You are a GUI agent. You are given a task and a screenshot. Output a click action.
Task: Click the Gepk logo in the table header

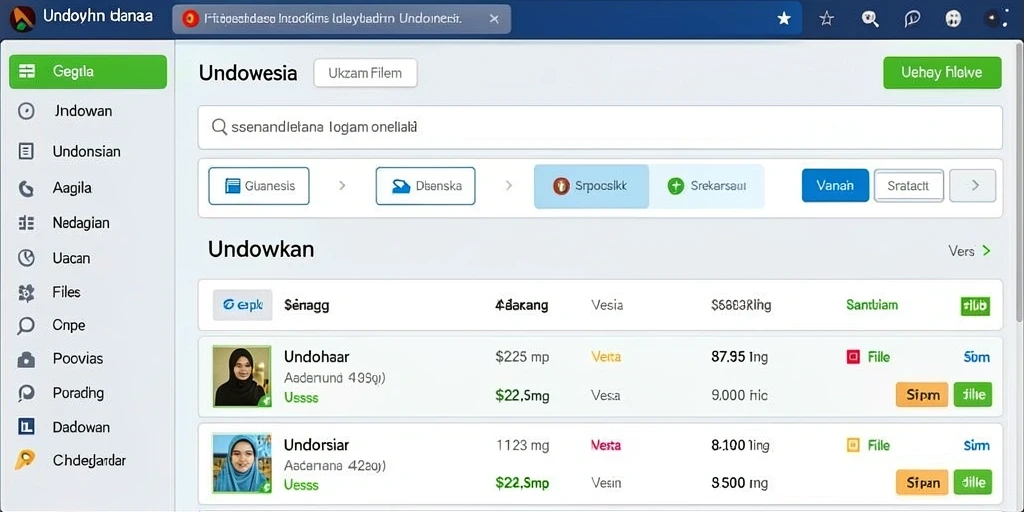(x=242, y=305)
